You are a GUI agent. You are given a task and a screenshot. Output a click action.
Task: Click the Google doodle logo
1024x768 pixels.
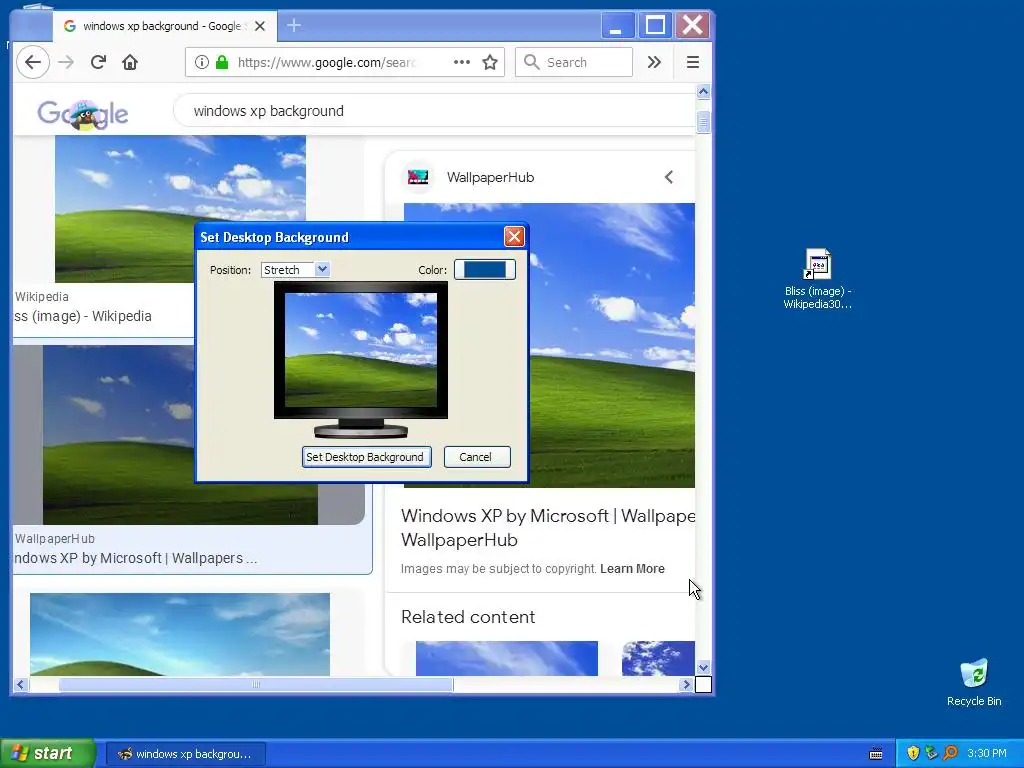coord(82,114)
